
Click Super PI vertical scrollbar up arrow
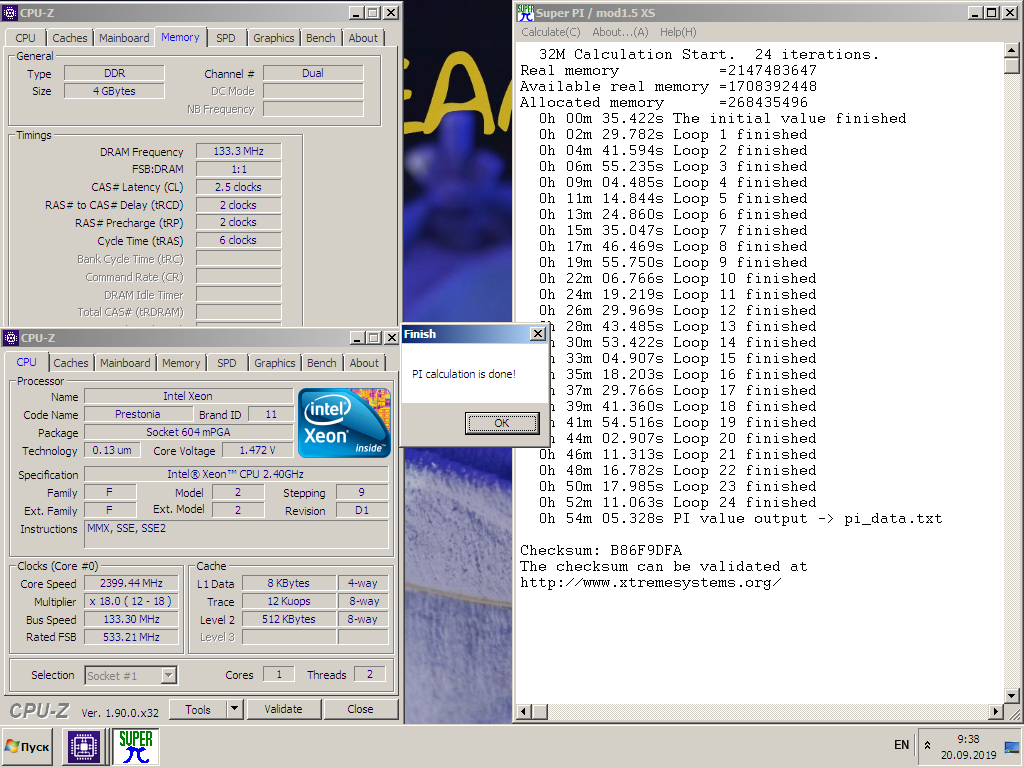point(1012,50)
